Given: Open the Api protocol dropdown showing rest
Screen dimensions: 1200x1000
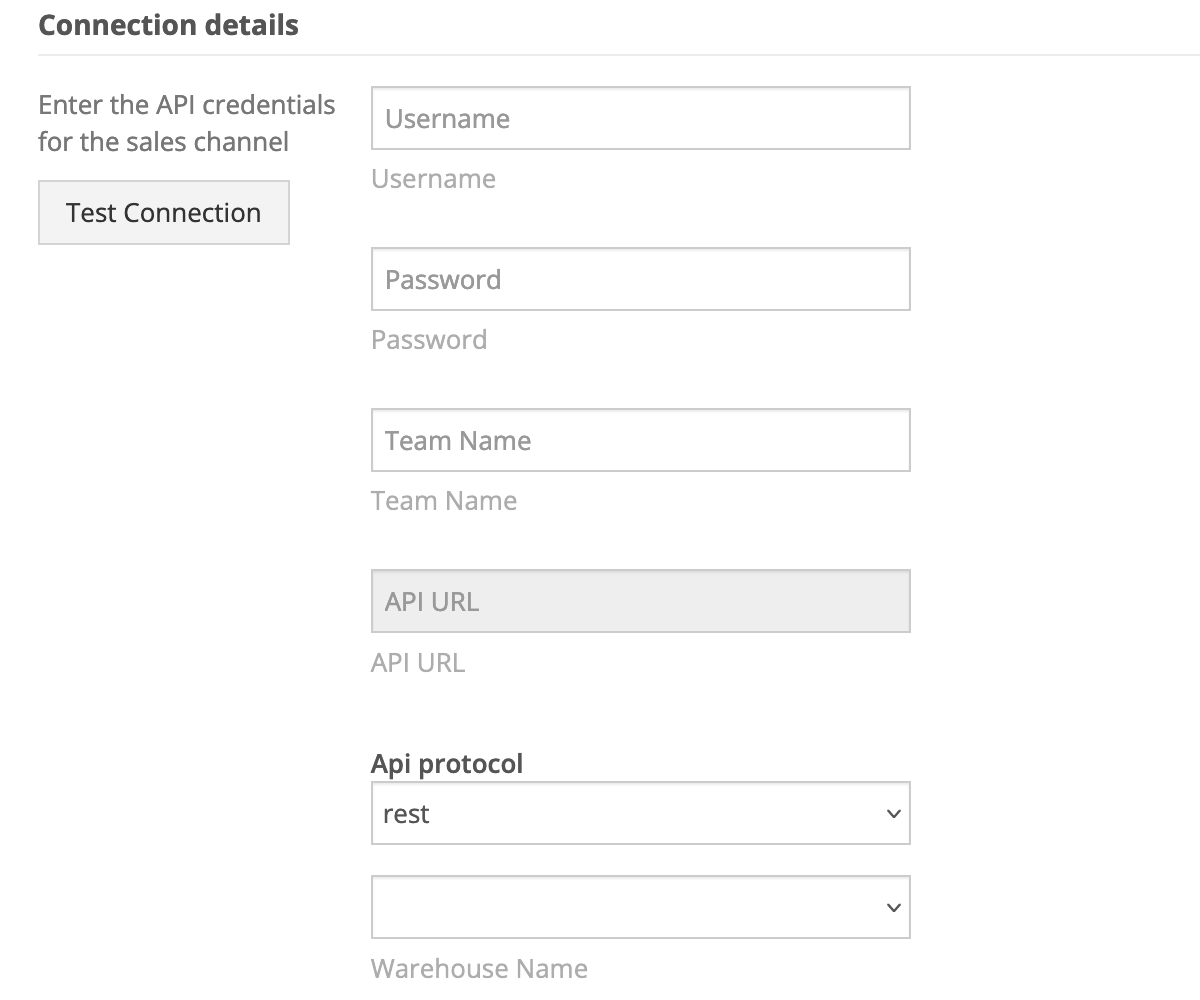Looking at the screenshot, I should point(640,814).
